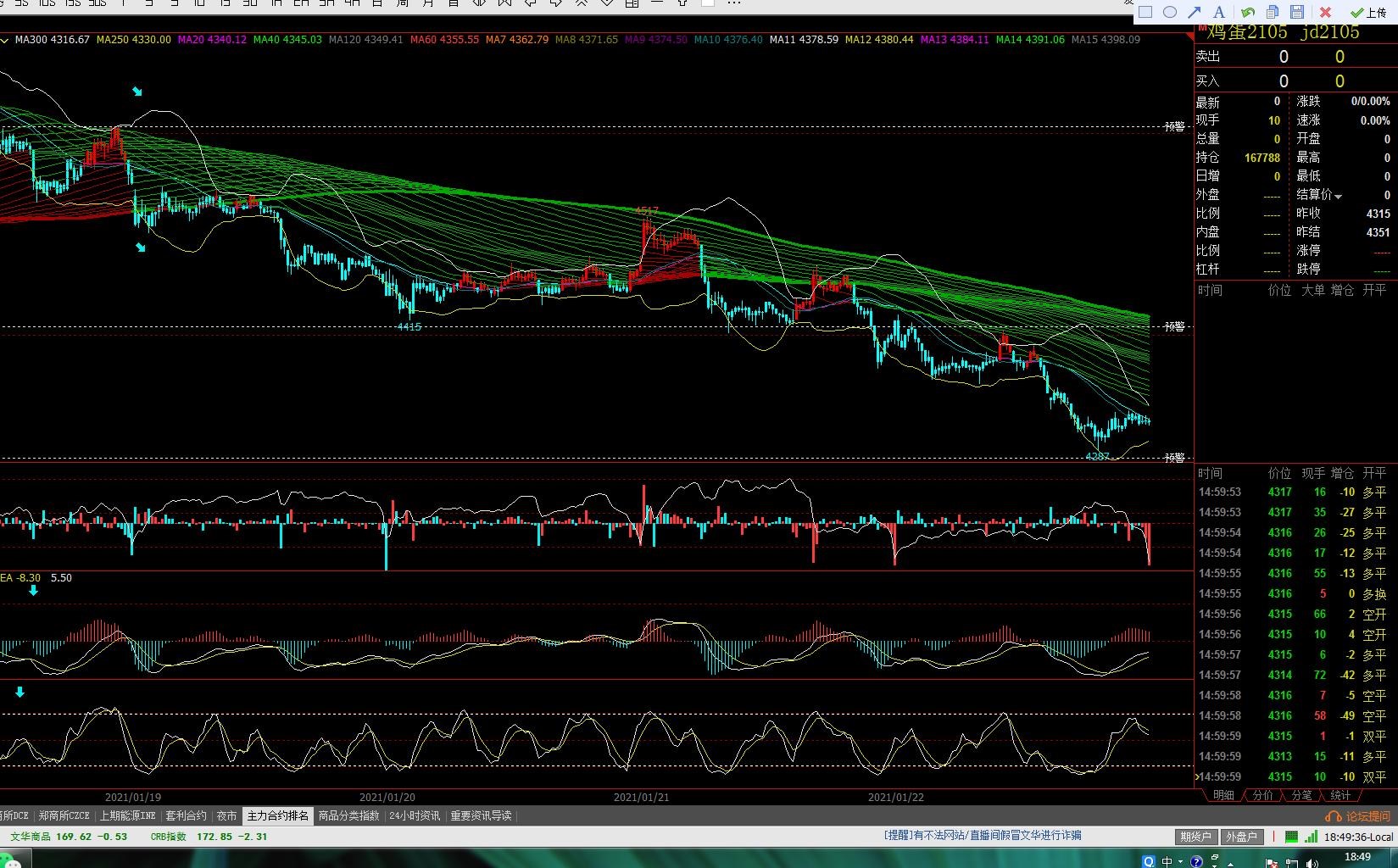Click the MA14 4391.06 legend label
The image size is (1398, 868).
[1030, 40]
